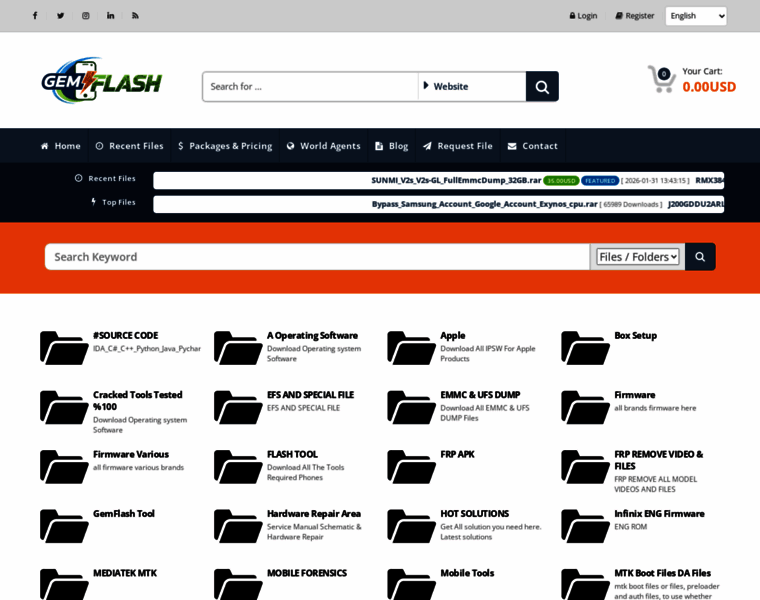Open the GemFlash Tool folder icon
The width and height of the screenshot is (760, 600).
pos(64,526)
